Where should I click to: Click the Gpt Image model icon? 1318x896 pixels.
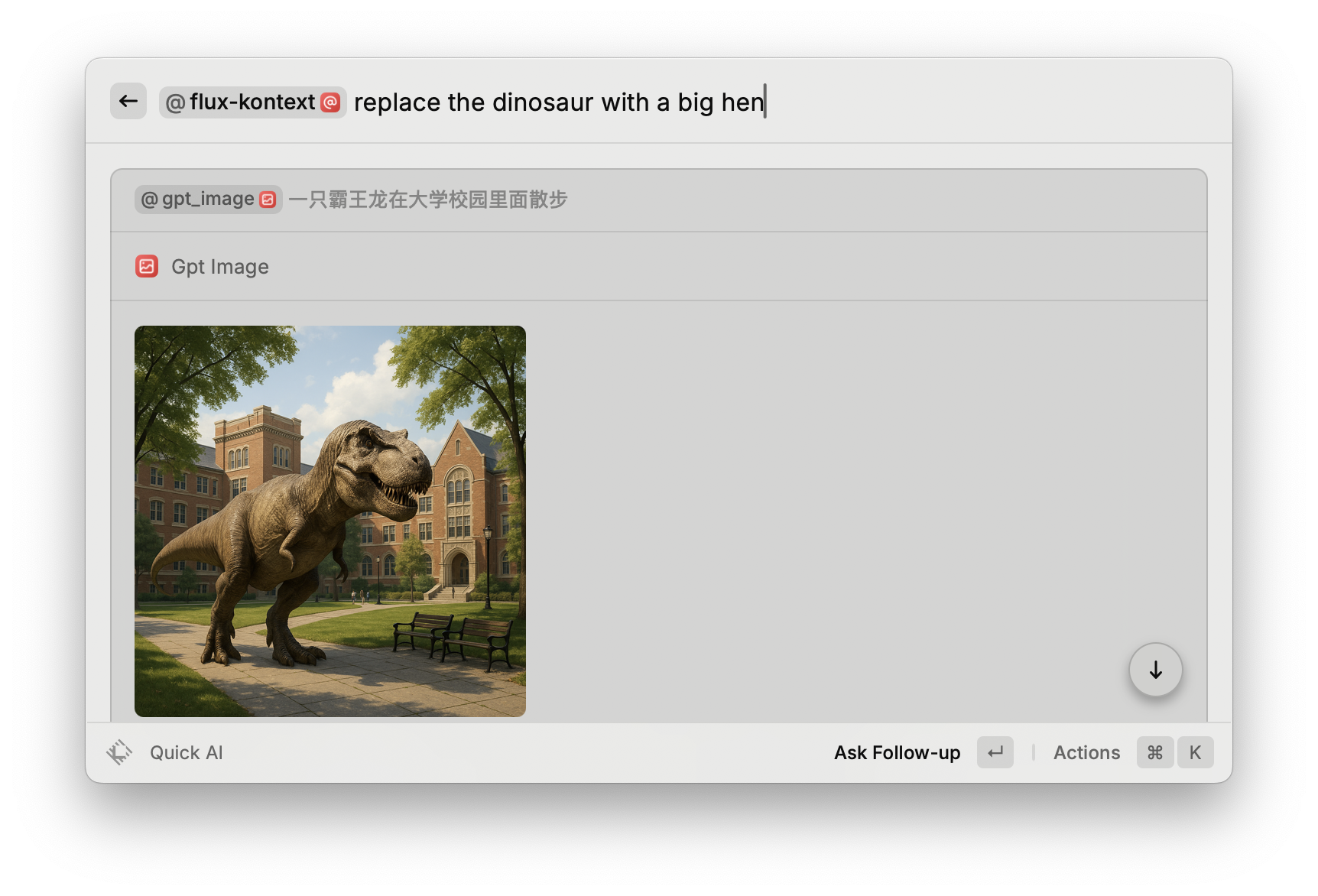click(x=147, y=266)
